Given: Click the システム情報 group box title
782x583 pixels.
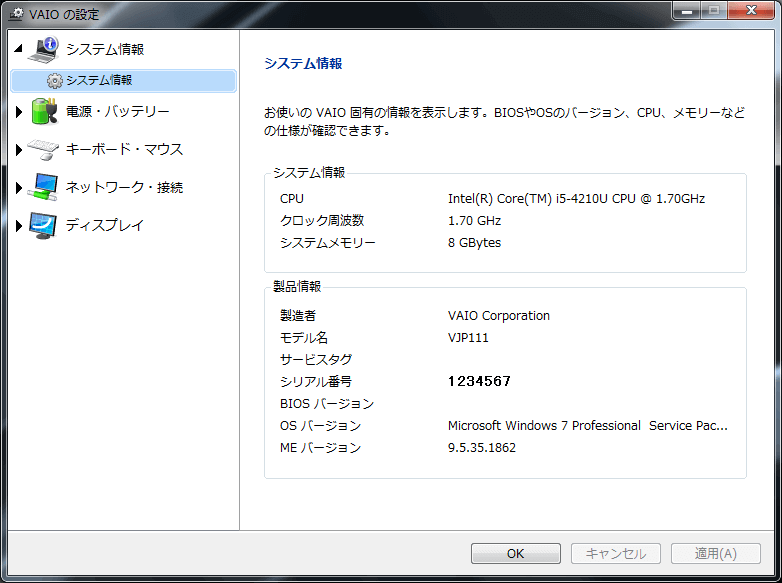Looking at the screenshot, I should [309, 173].
